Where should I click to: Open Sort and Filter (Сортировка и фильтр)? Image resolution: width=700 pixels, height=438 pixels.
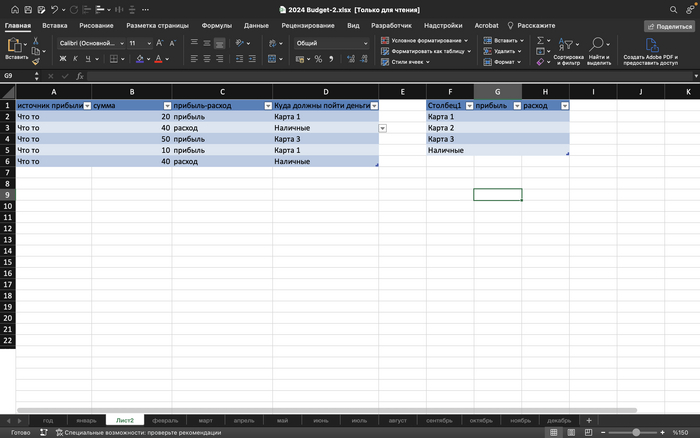click(568, 52)
